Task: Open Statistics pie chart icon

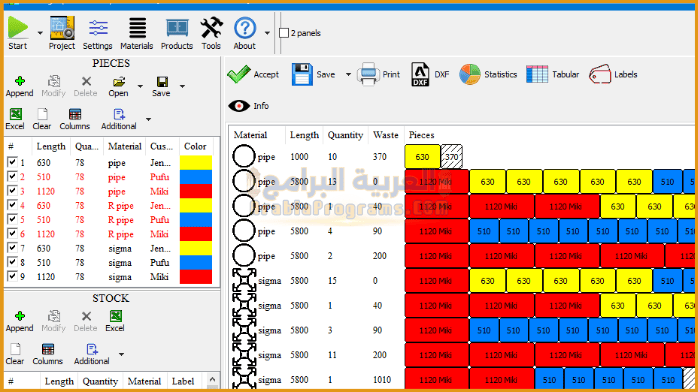Action: (x=470, y=74)
